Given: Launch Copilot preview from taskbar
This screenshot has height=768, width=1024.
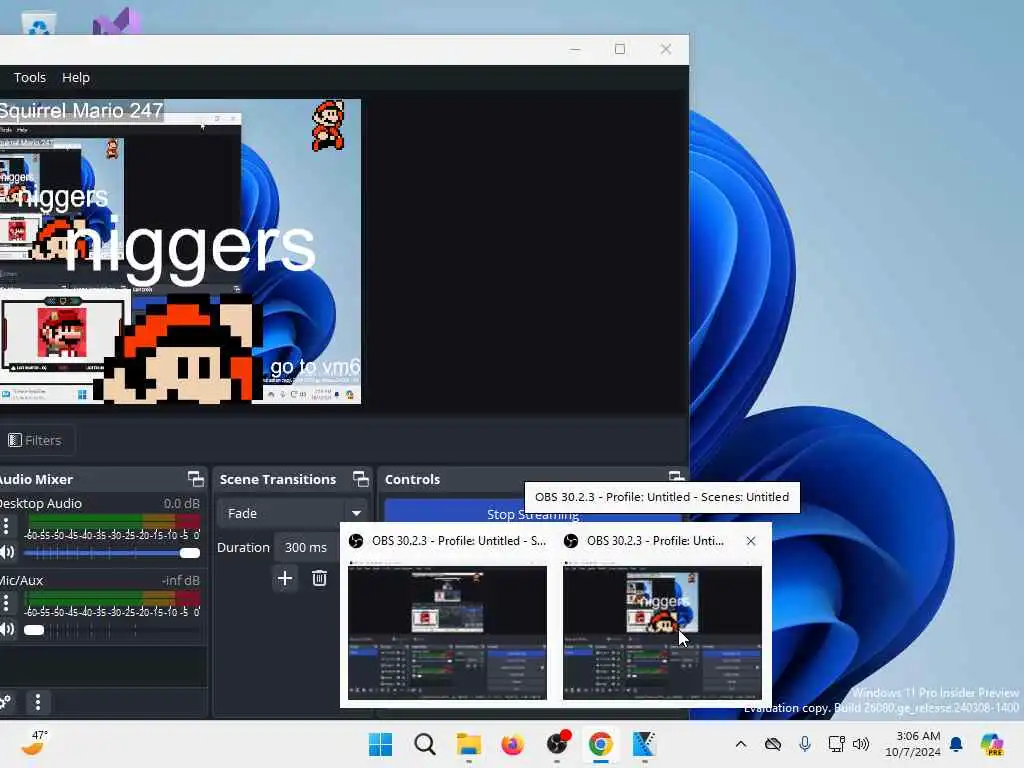Looking at the screenshot, I should click(x=992, y=744).
